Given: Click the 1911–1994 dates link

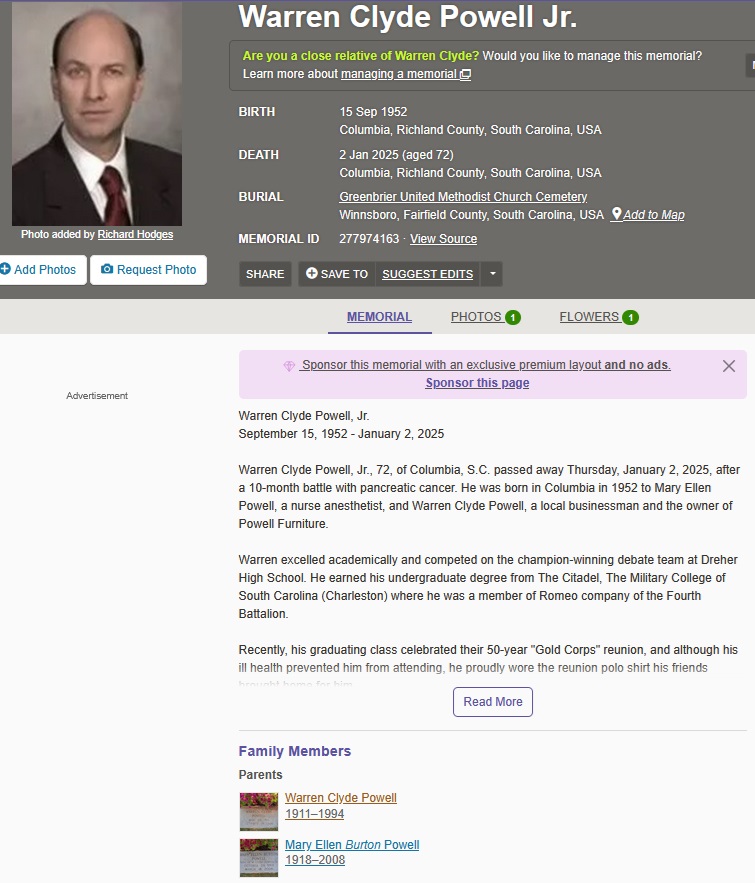Looking at the screenshot, I should click(x=314, y=814).
